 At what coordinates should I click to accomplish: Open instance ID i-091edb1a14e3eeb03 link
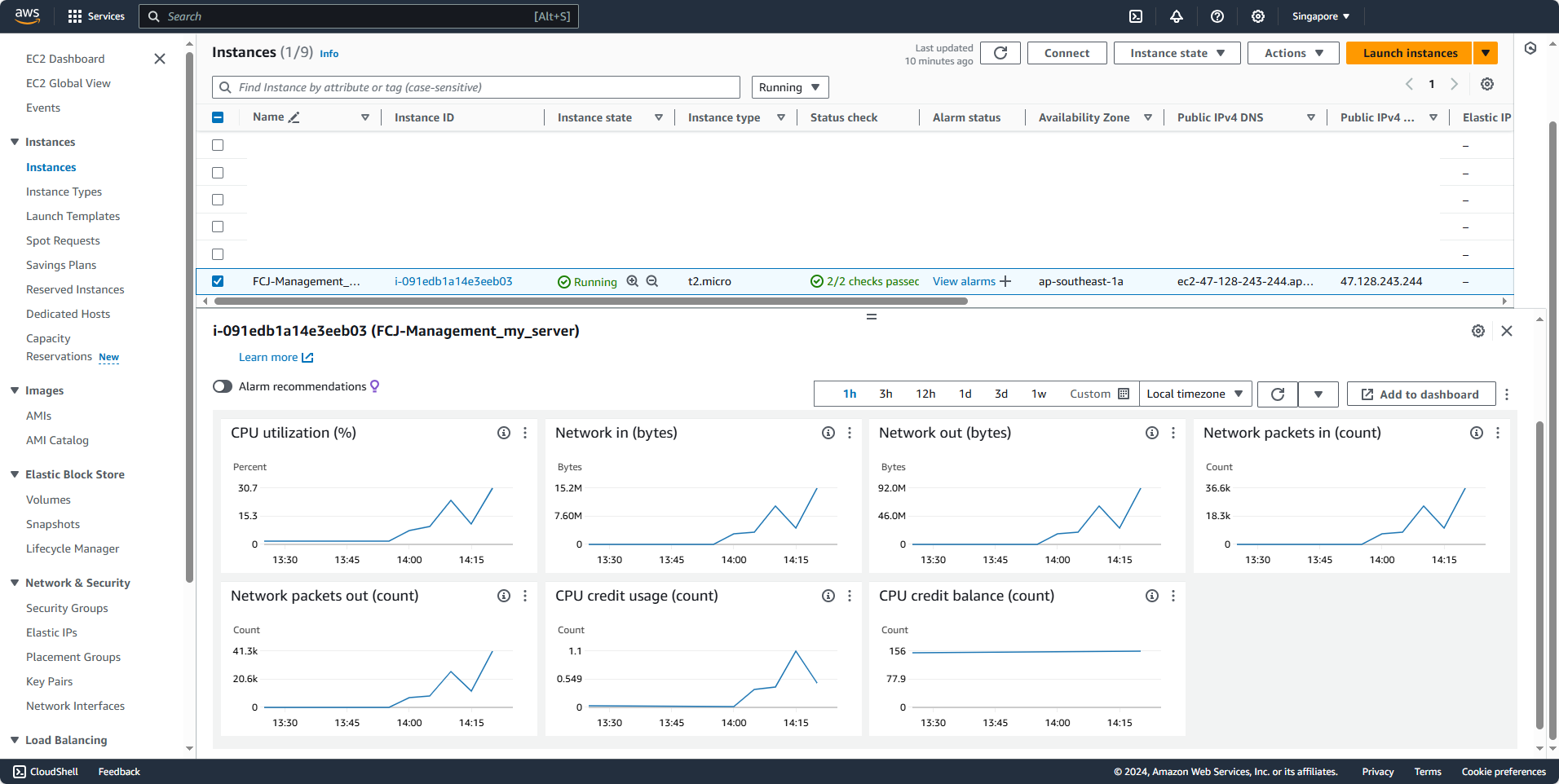[453, 281]
